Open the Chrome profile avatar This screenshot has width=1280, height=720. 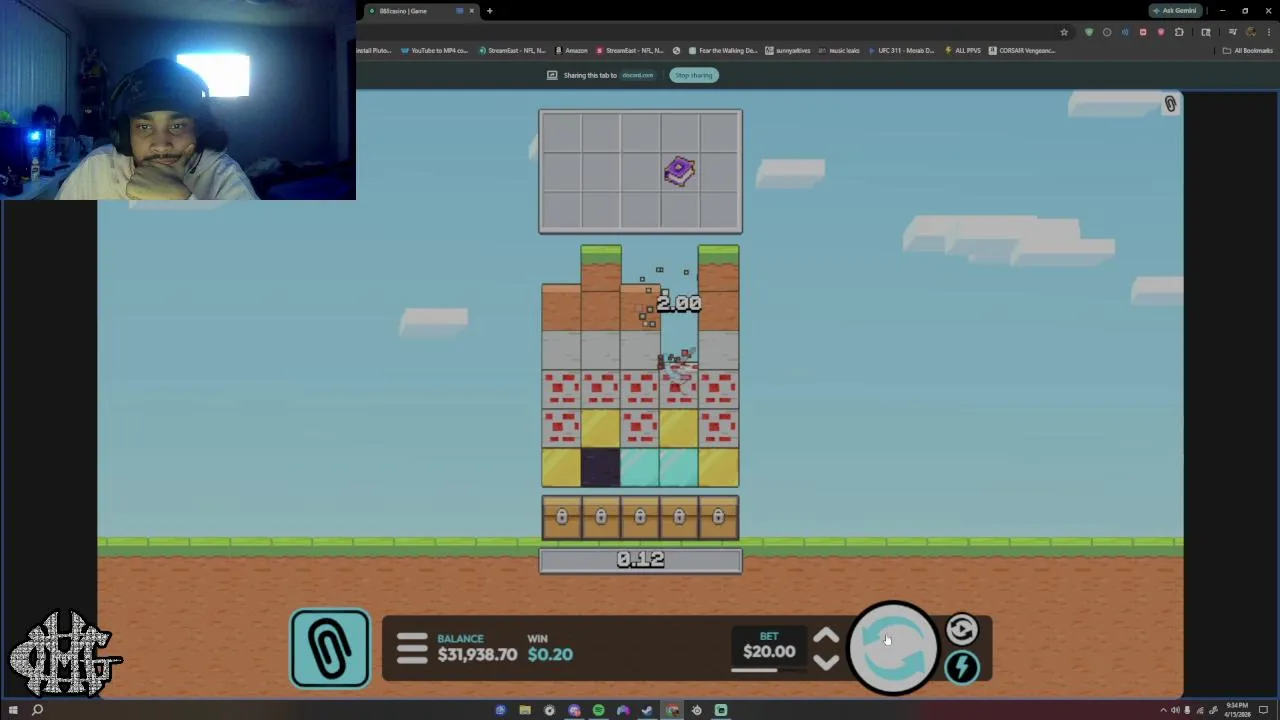point(1250,32)
